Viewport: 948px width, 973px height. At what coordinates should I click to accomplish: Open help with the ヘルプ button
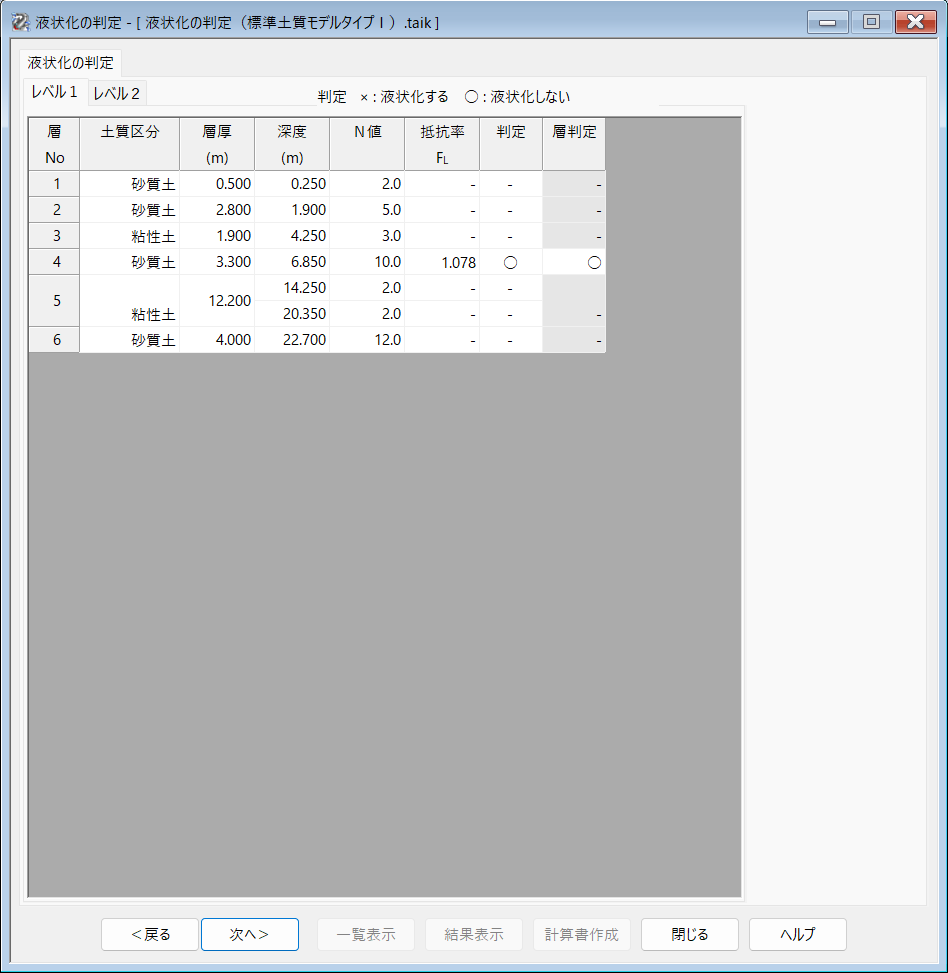click(797, 934)
